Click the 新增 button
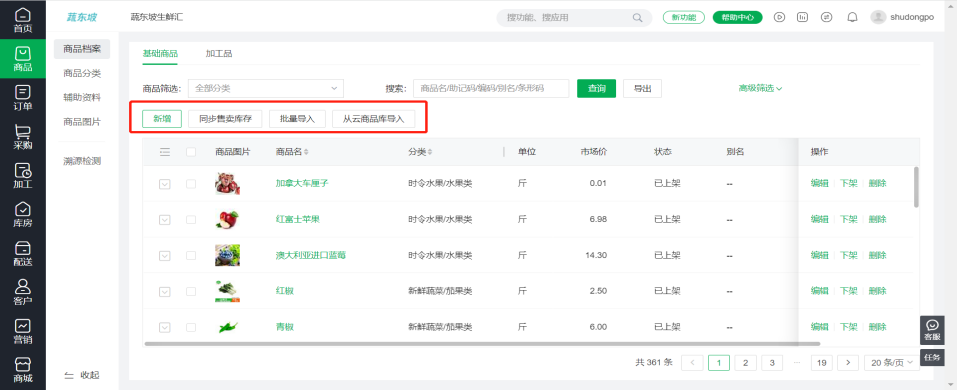 [162, 118]
